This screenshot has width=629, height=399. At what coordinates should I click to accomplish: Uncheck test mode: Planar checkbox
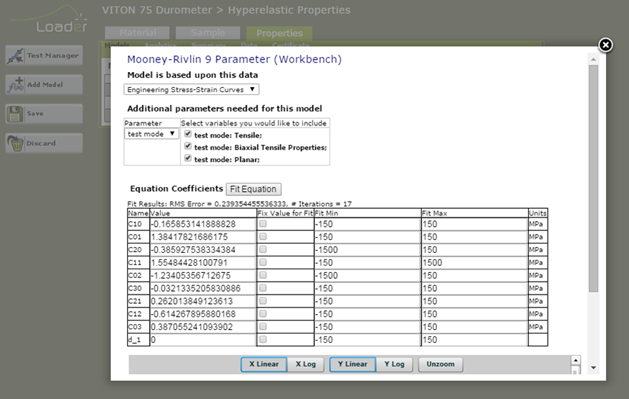(x=187, y=158)
